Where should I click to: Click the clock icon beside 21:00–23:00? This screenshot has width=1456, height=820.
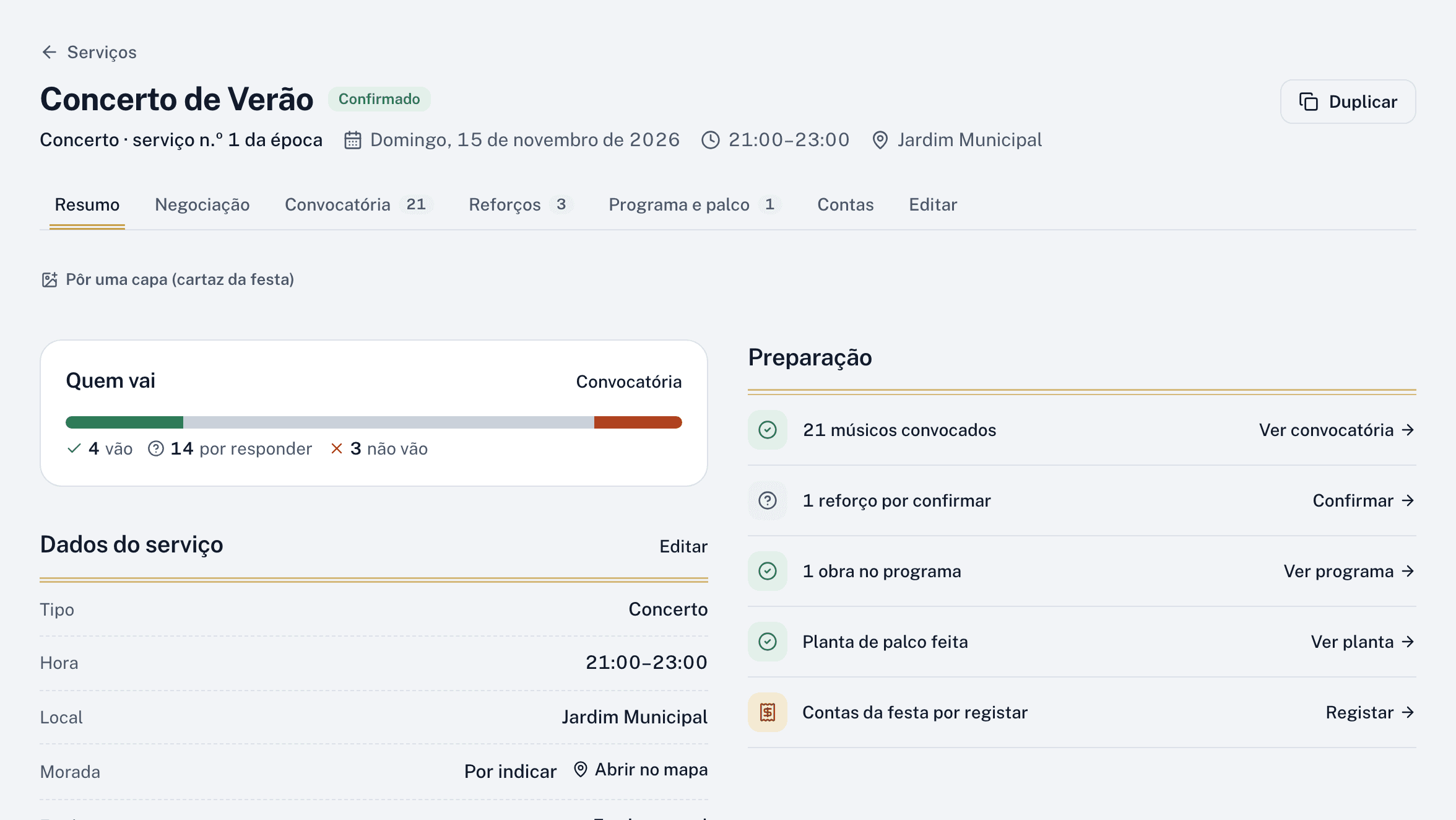point(711,140)
